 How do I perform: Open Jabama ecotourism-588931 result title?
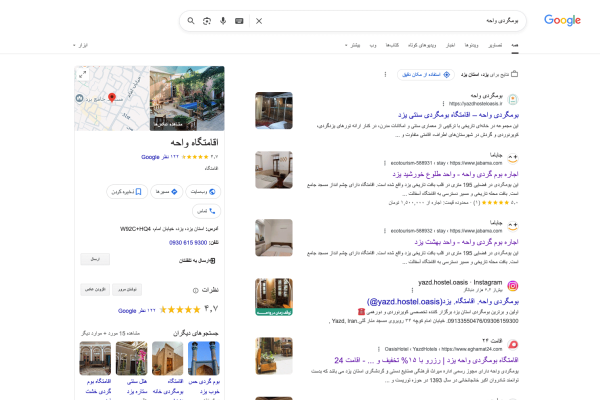tap(455, 174)
